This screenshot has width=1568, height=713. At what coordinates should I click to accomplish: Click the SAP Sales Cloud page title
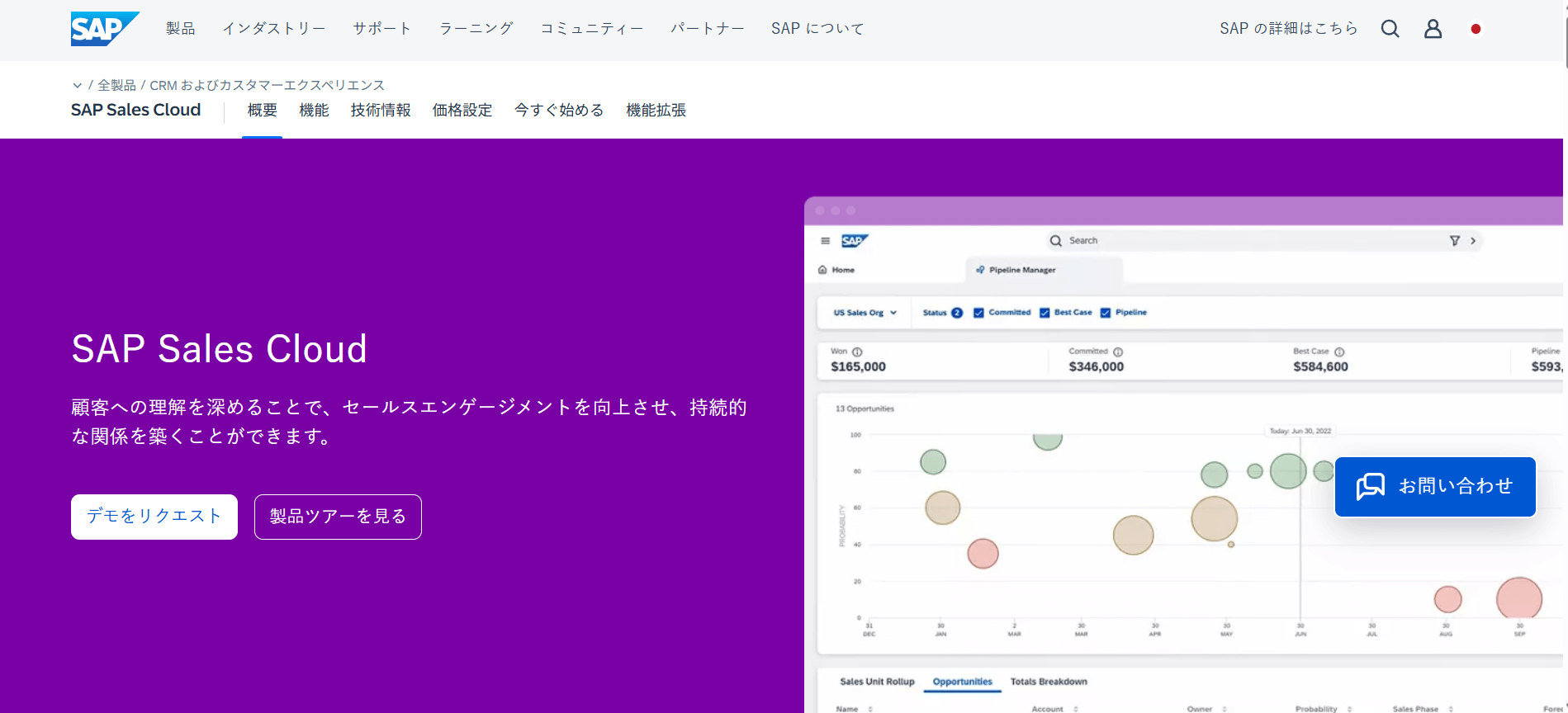(x=136, y=110)
